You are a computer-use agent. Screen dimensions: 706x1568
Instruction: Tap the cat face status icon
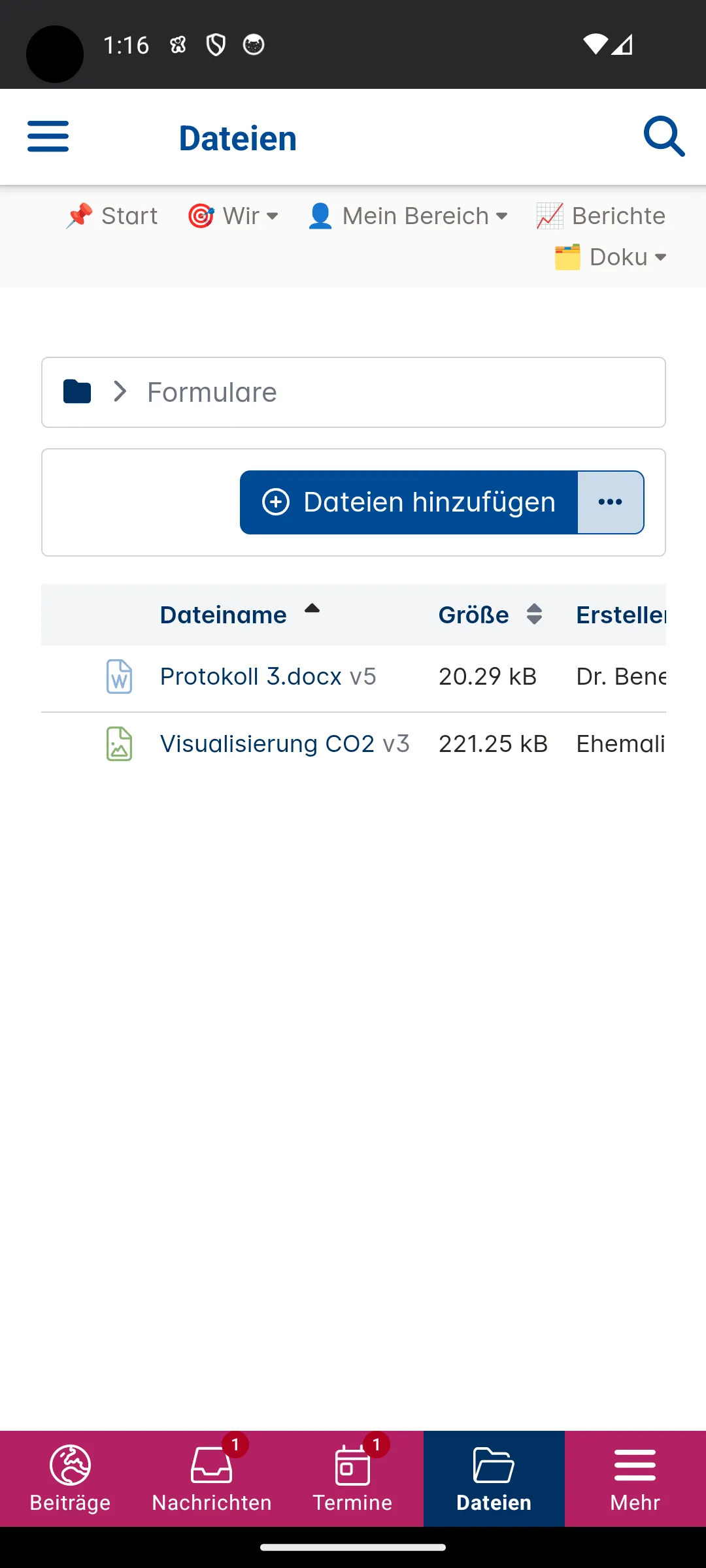point(254,45)
